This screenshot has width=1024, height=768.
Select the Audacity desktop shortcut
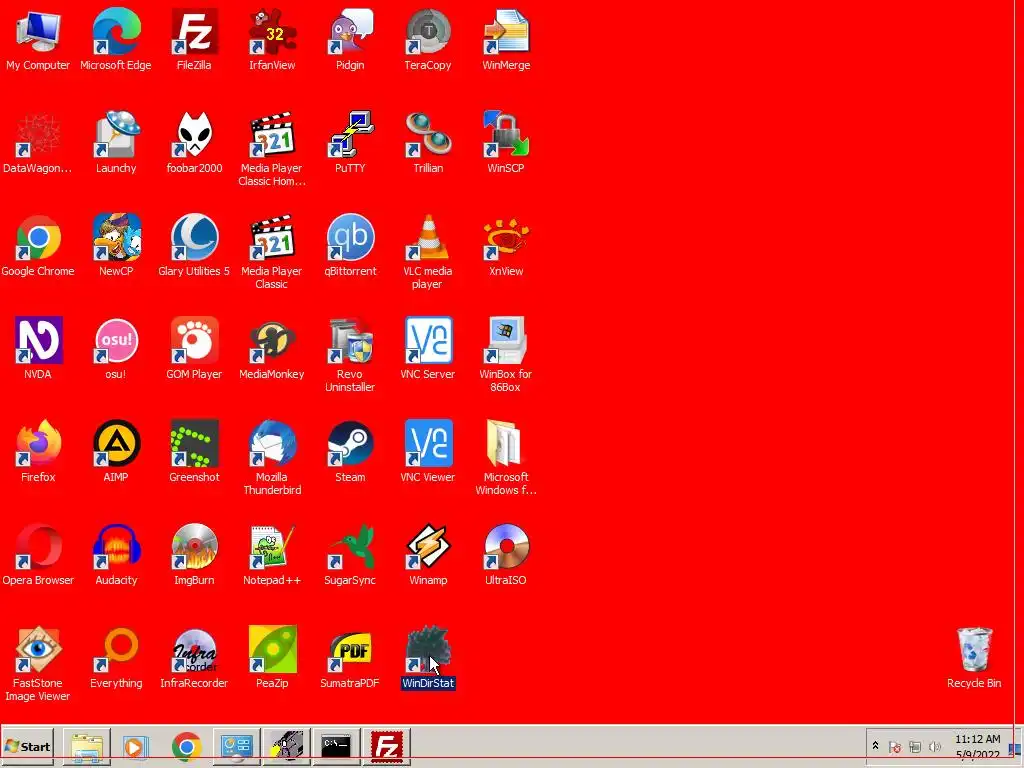coord(116,547)
